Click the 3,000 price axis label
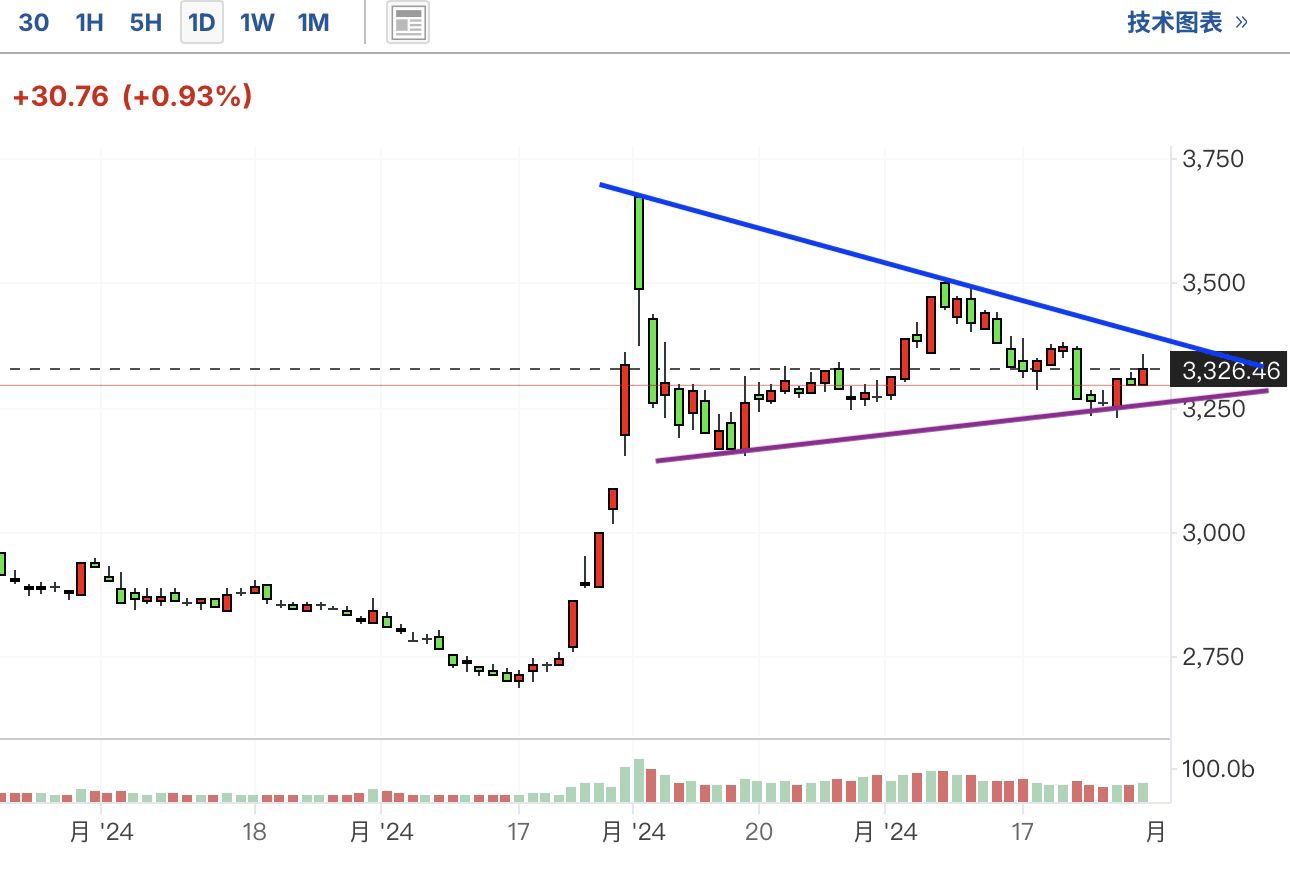The height and width of the screenshot is (870, 1290). [x=1213, y=532]
